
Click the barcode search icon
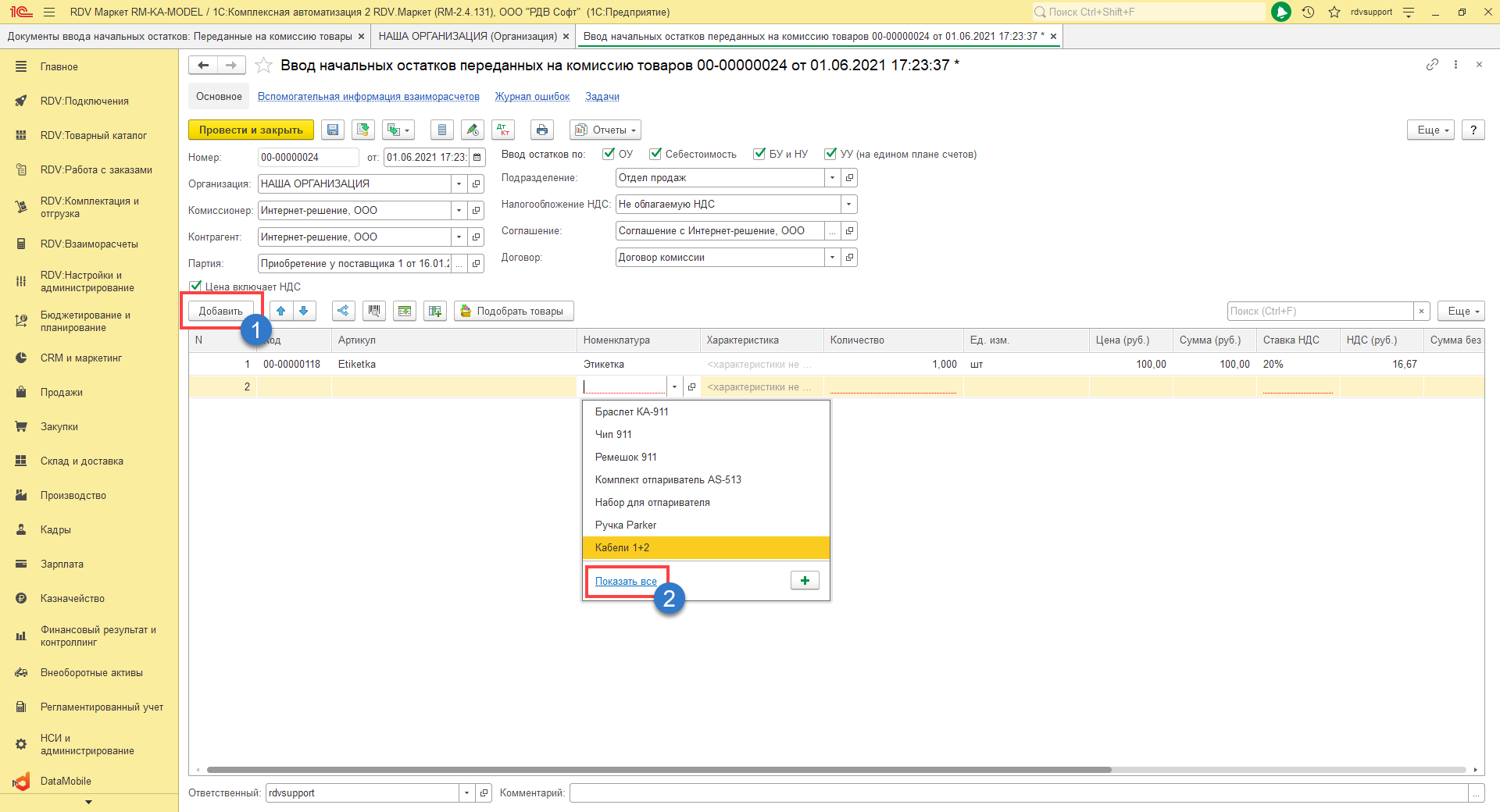374,312
